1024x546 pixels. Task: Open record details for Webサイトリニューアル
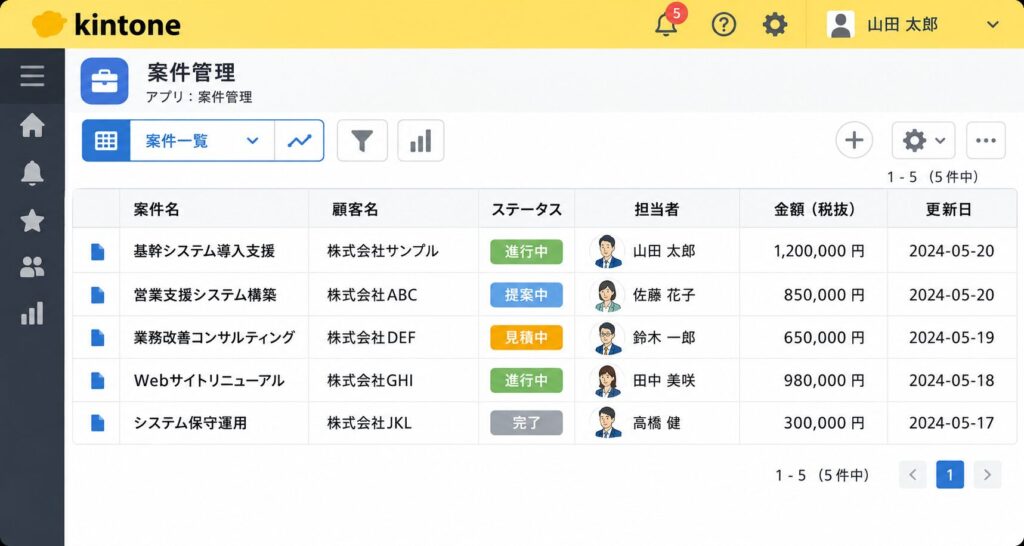[97, 380]
